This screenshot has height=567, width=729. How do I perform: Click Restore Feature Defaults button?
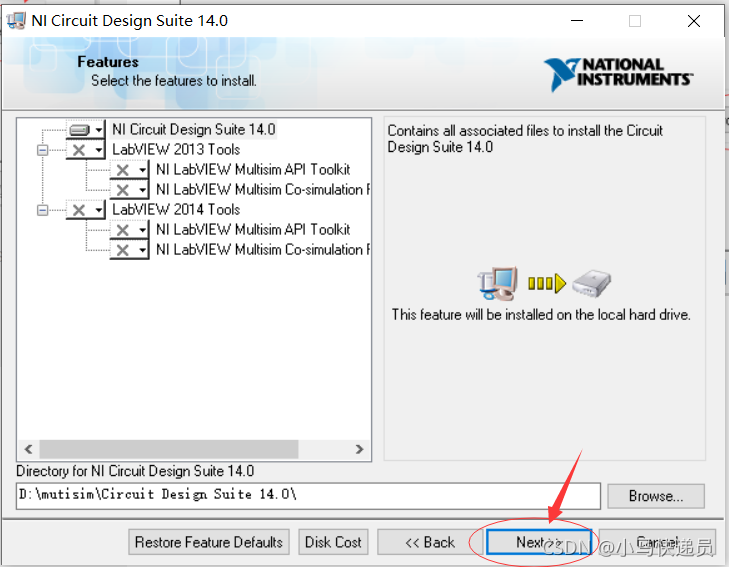pos(209,542)
